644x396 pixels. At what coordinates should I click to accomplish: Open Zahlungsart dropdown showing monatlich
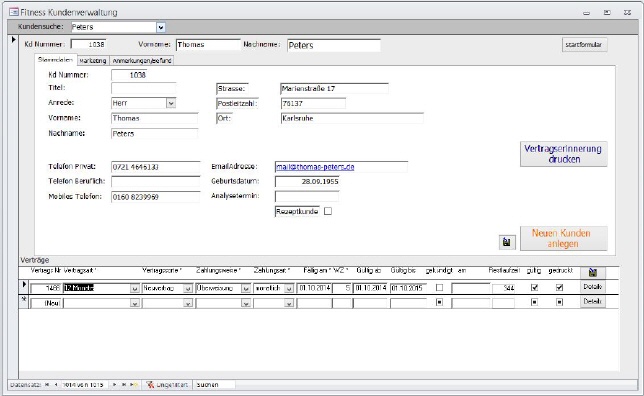289,289
